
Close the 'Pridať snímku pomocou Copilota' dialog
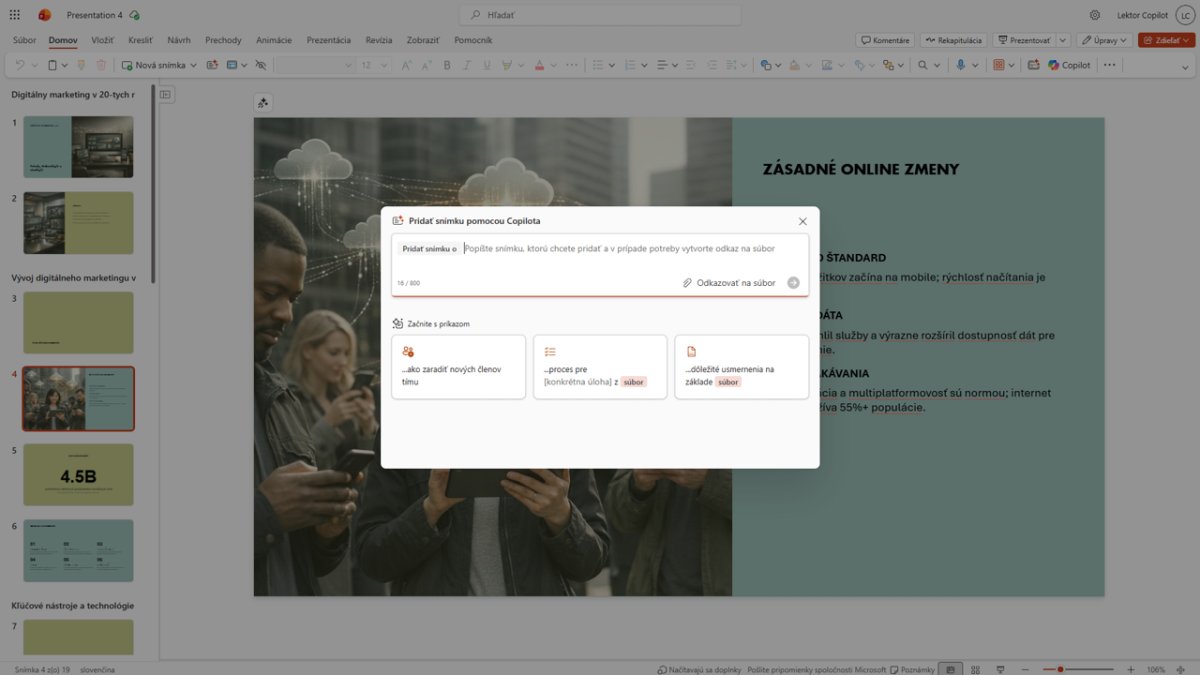click(x=802, y=221)
